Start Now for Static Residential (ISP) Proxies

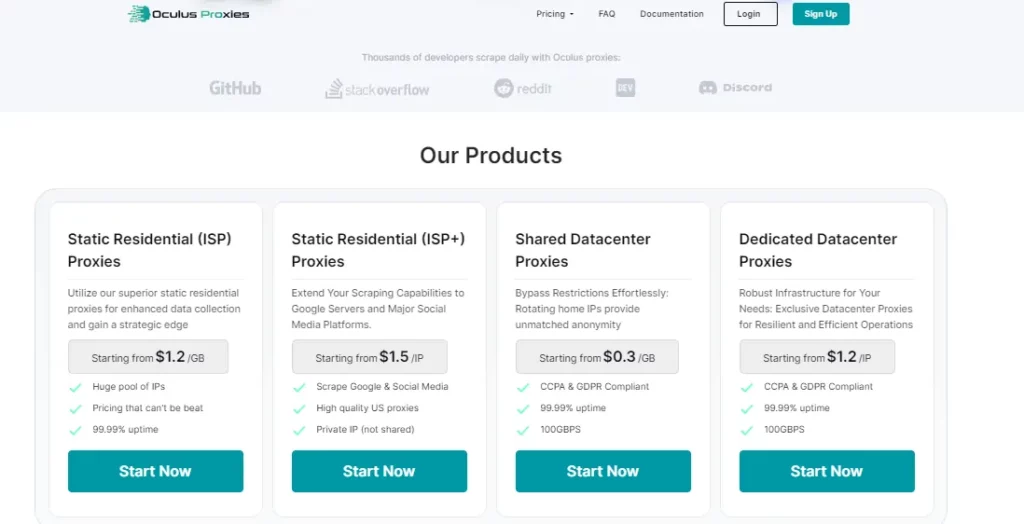click(155, 471)
